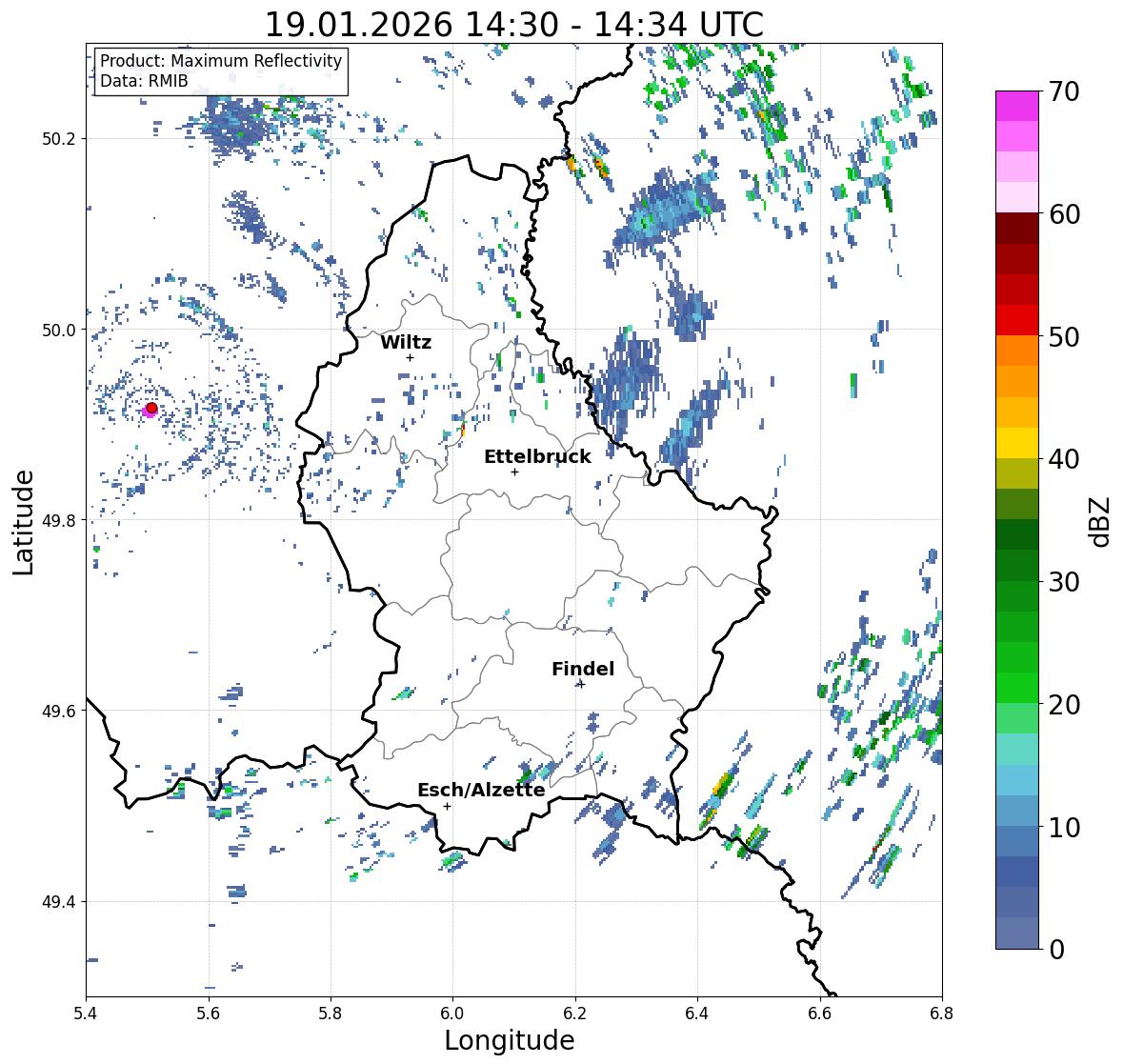1123x1064 pixels.
Task: Click the latitude tick label 49.8
Action: click(59, 520)
